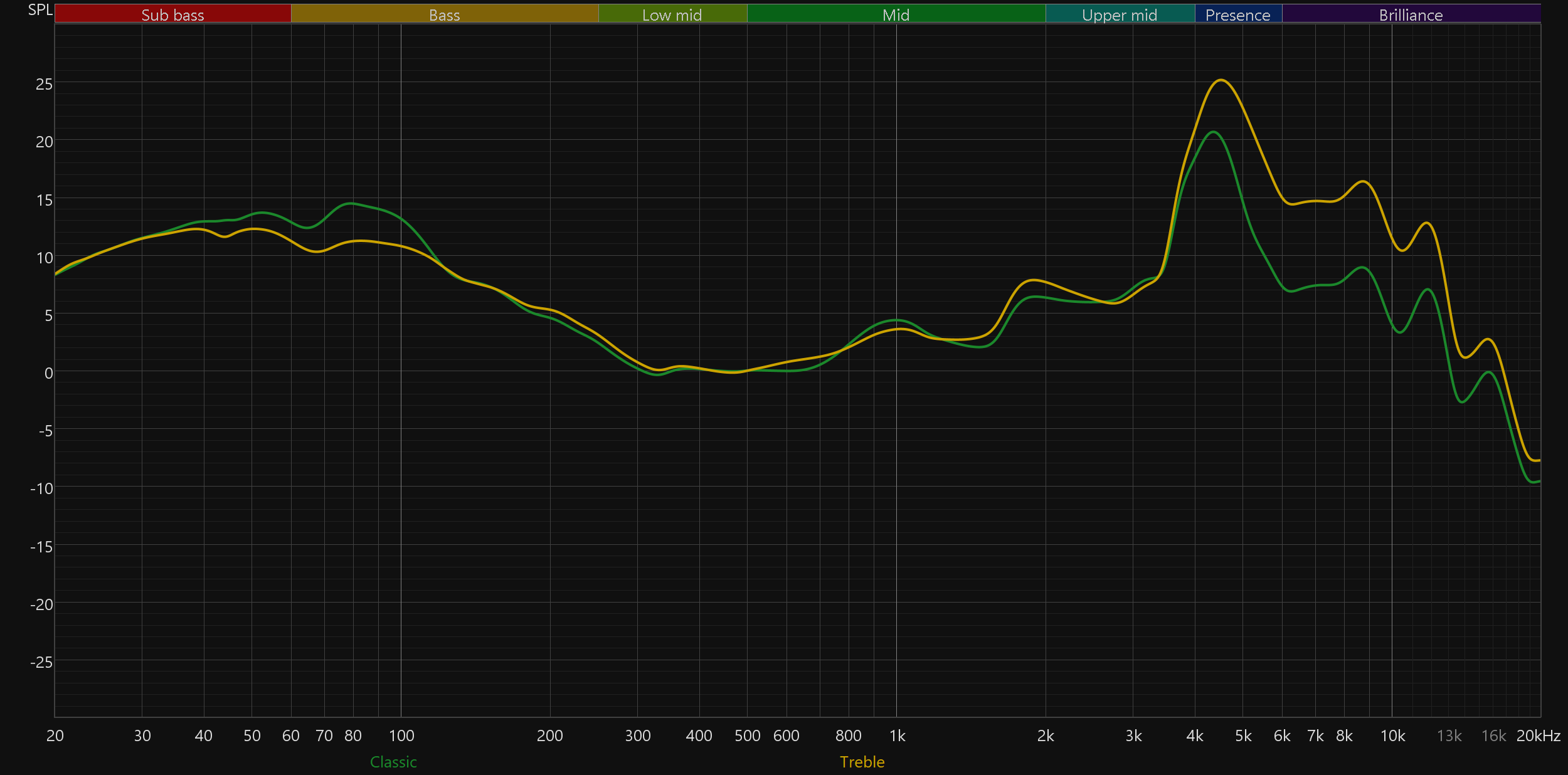The height and width of the screenshot is (775, 1568).
Task: Click the 25 dB SPL axis label
Action: pyautogui.click(x=44, y=84)
